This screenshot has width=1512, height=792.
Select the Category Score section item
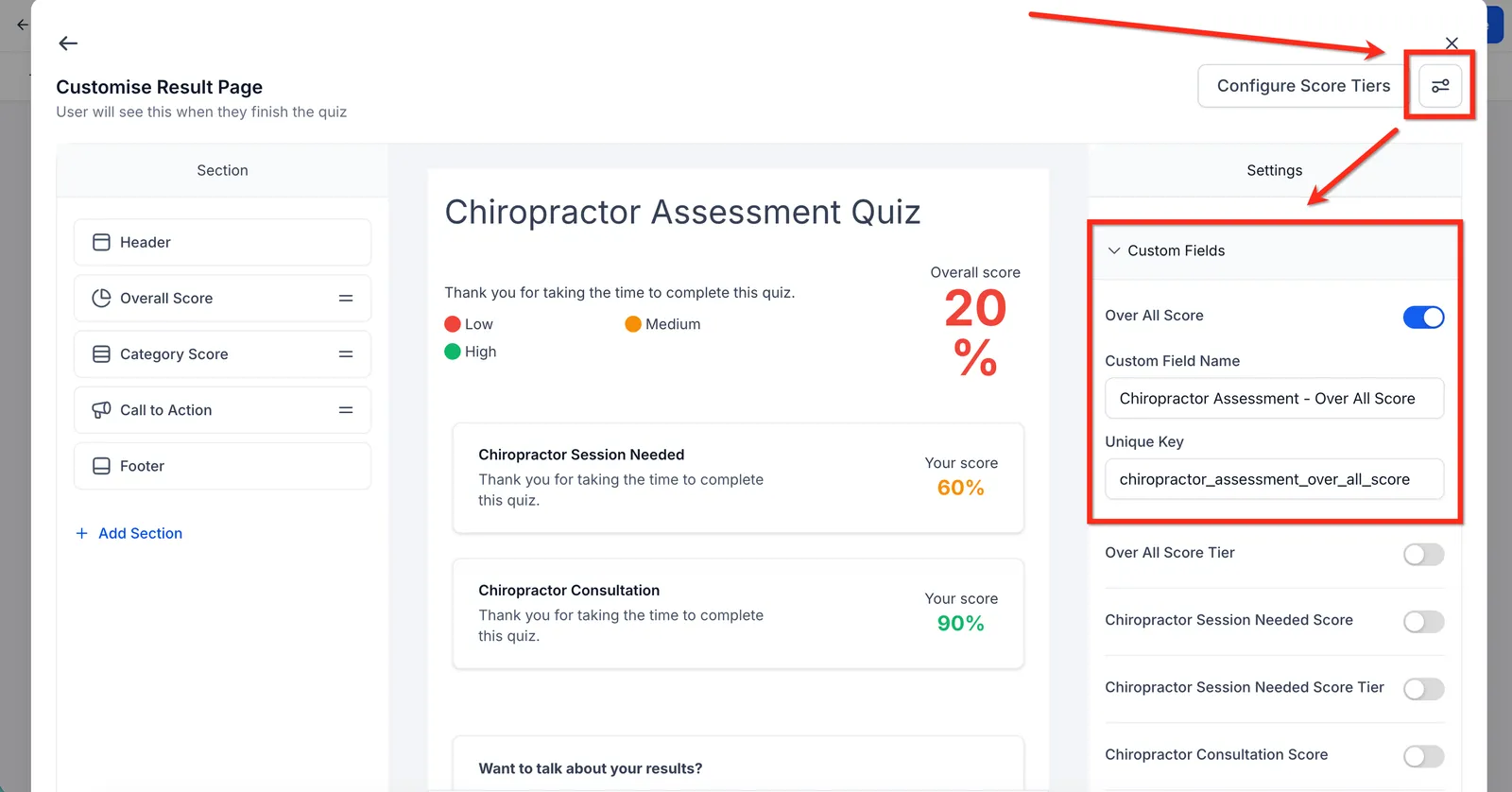point(222,354)
